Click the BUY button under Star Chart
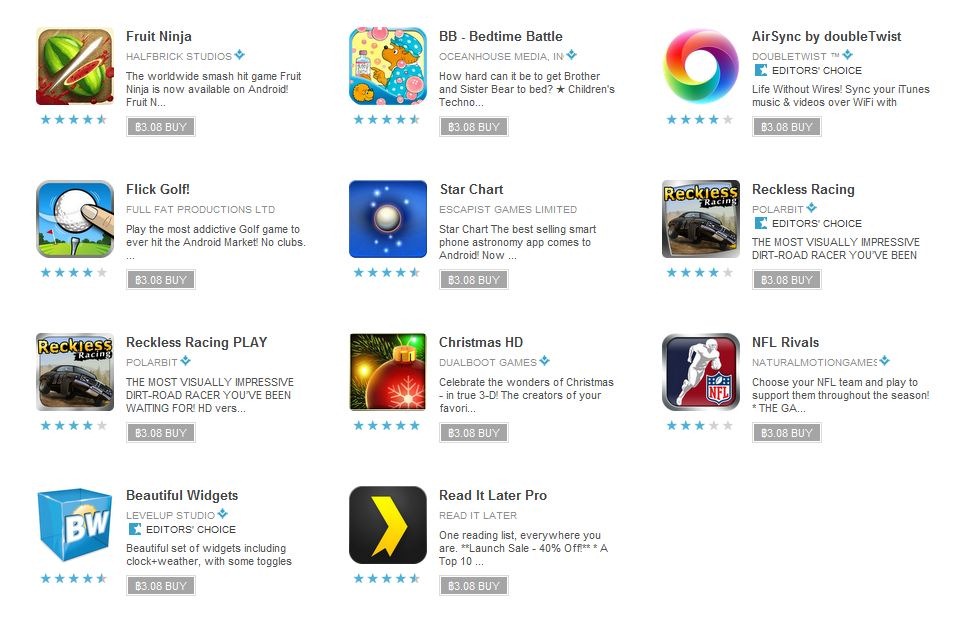 (474, 280)
